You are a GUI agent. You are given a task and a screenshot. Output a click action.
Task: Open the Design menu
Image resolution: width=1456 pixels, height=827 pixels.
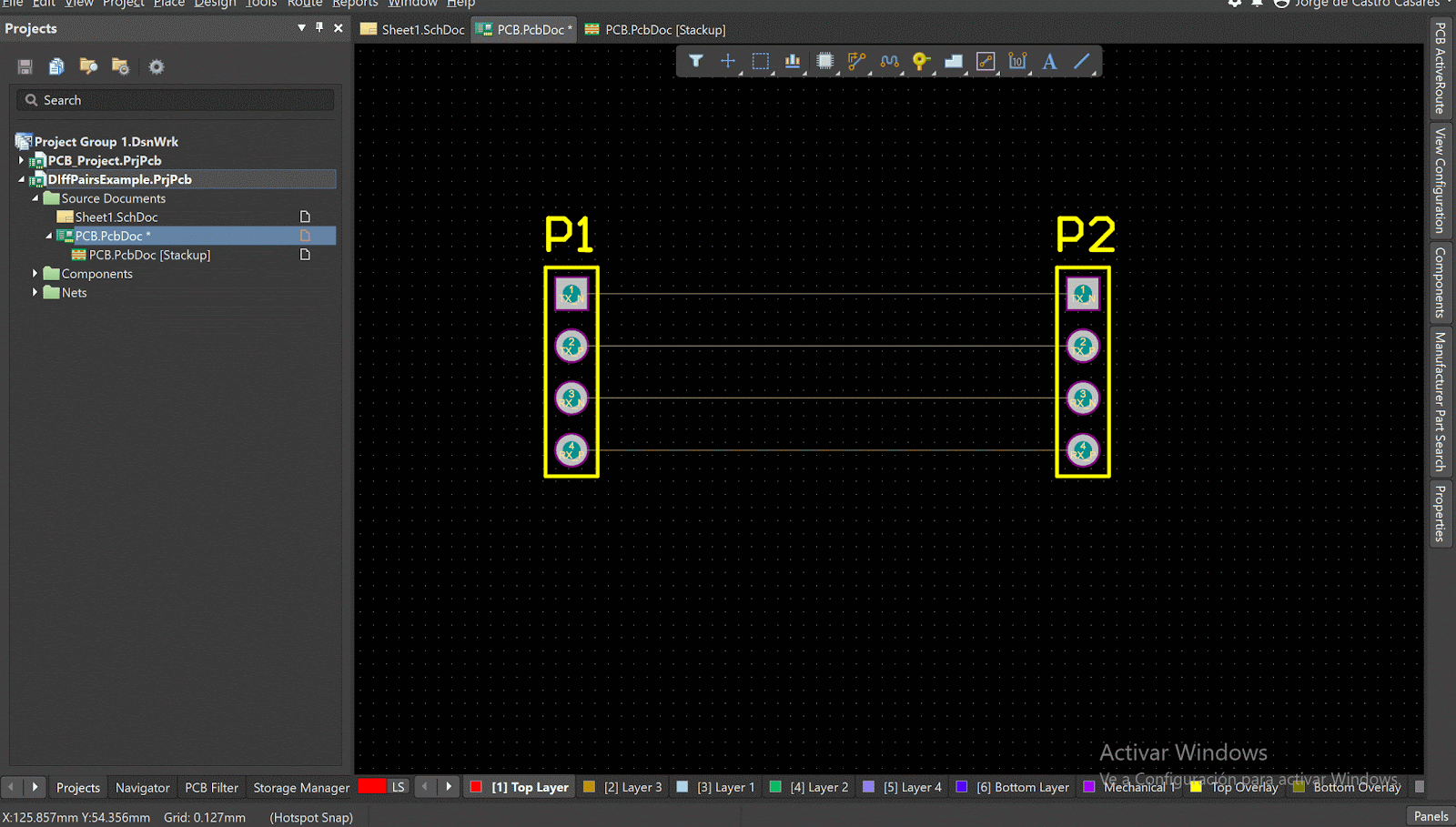coord(215,4)
